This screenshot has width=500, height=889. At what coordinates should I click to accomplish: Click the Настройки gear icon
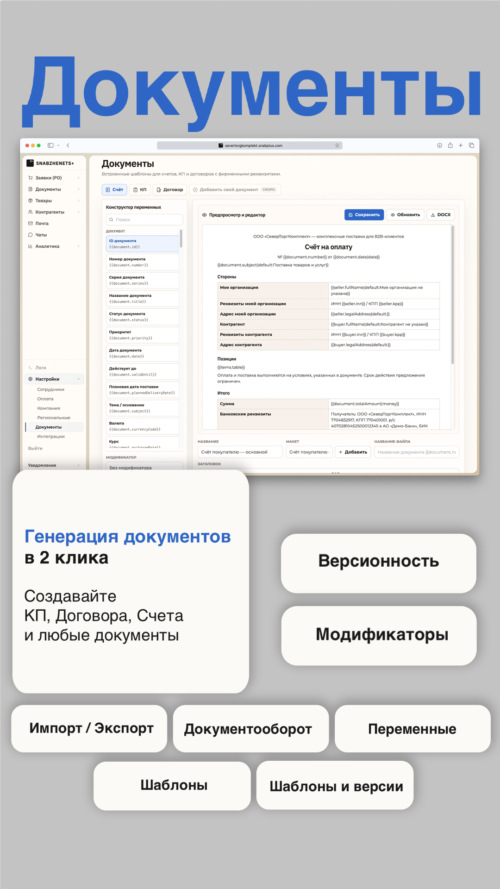(x=30, y=379)
